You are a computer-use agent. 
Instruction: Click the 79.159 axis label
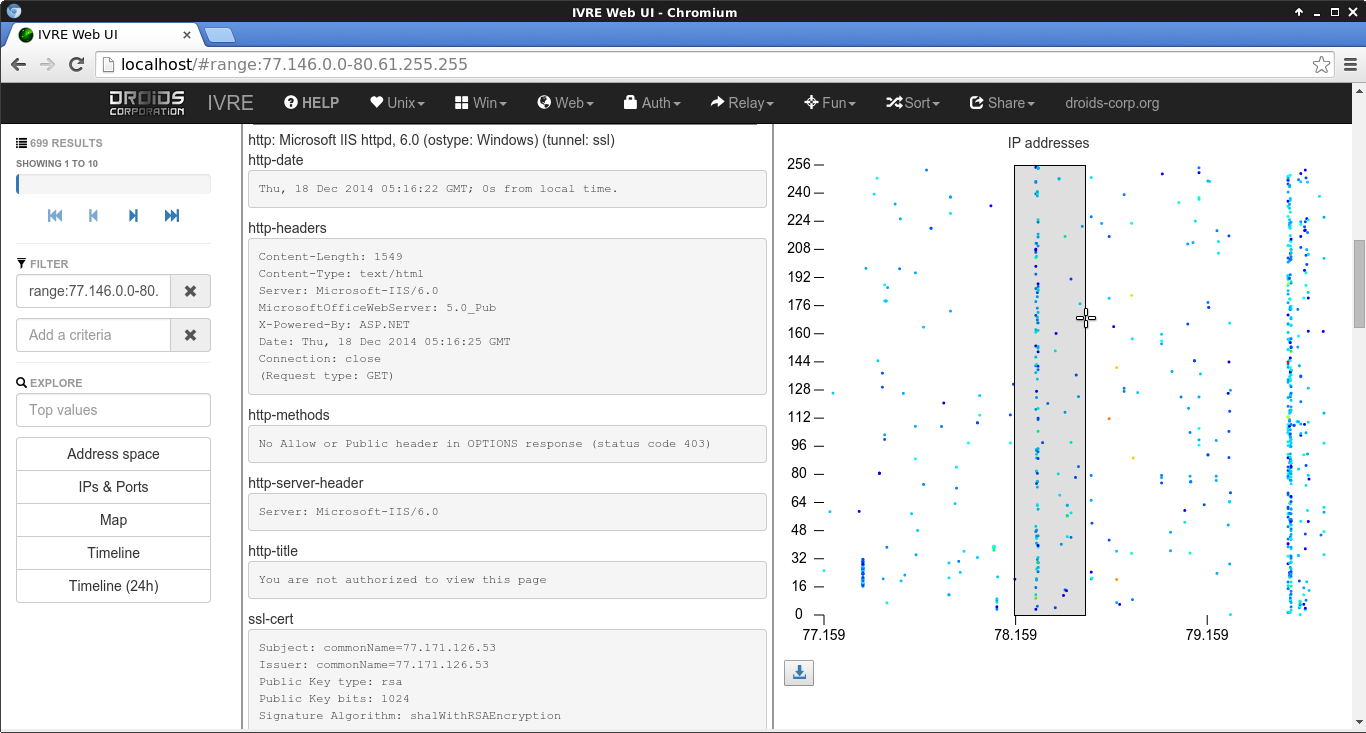(x=1207, y=634)
